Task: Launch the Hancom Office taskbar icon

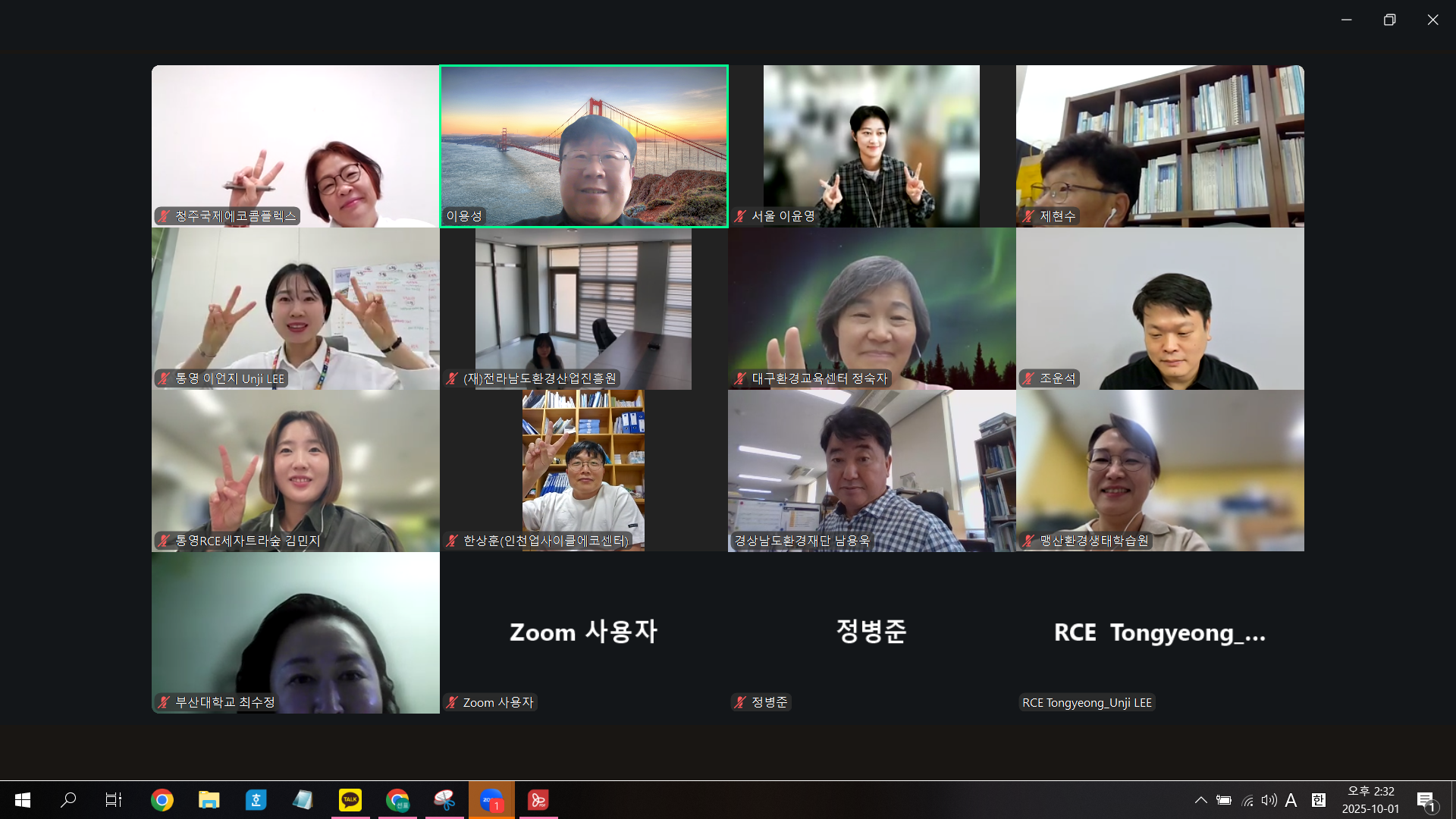Action: tap(256, 800)
